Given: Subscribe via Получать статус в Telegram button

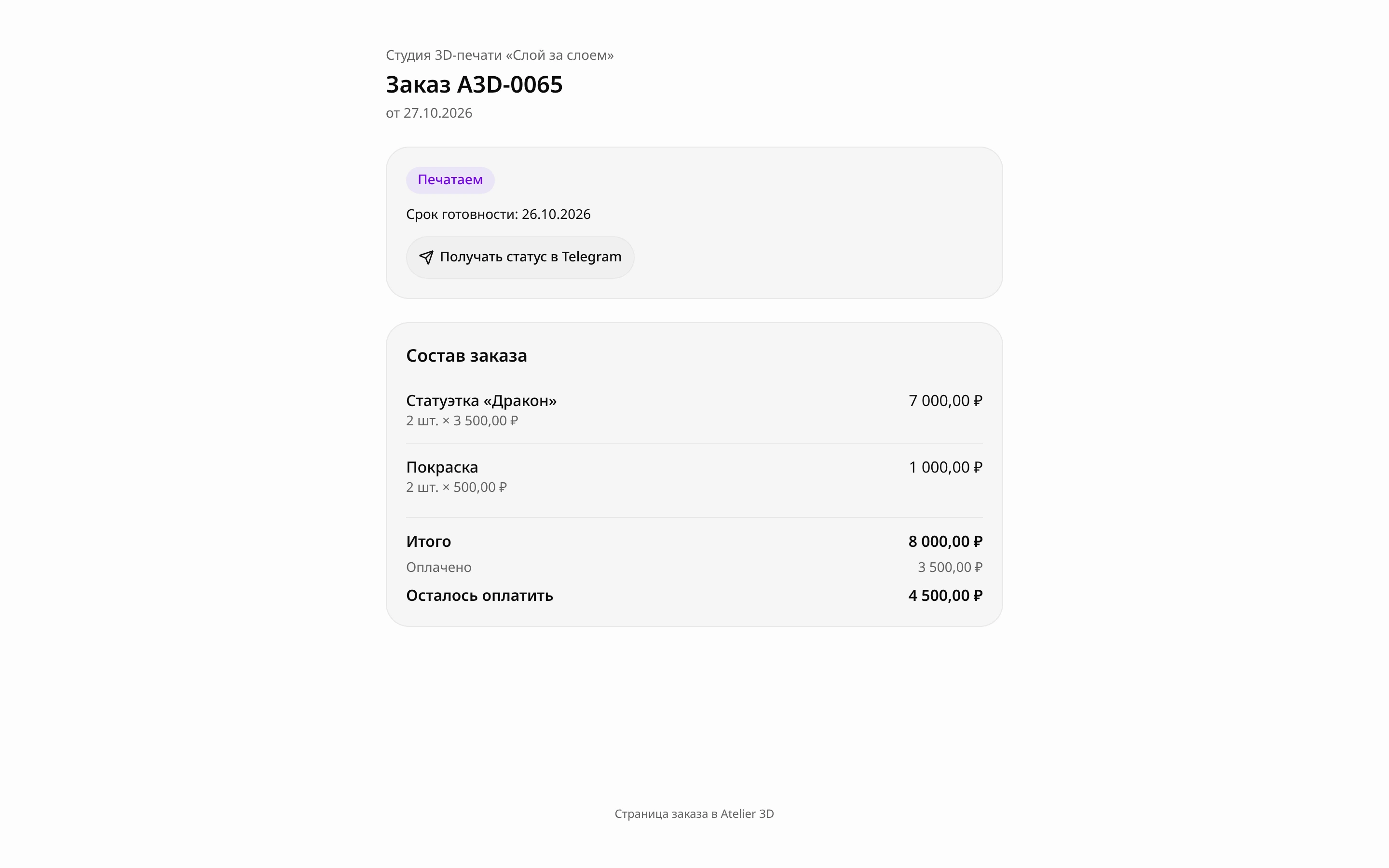Looking at the screenshot, I should [520, 257].
